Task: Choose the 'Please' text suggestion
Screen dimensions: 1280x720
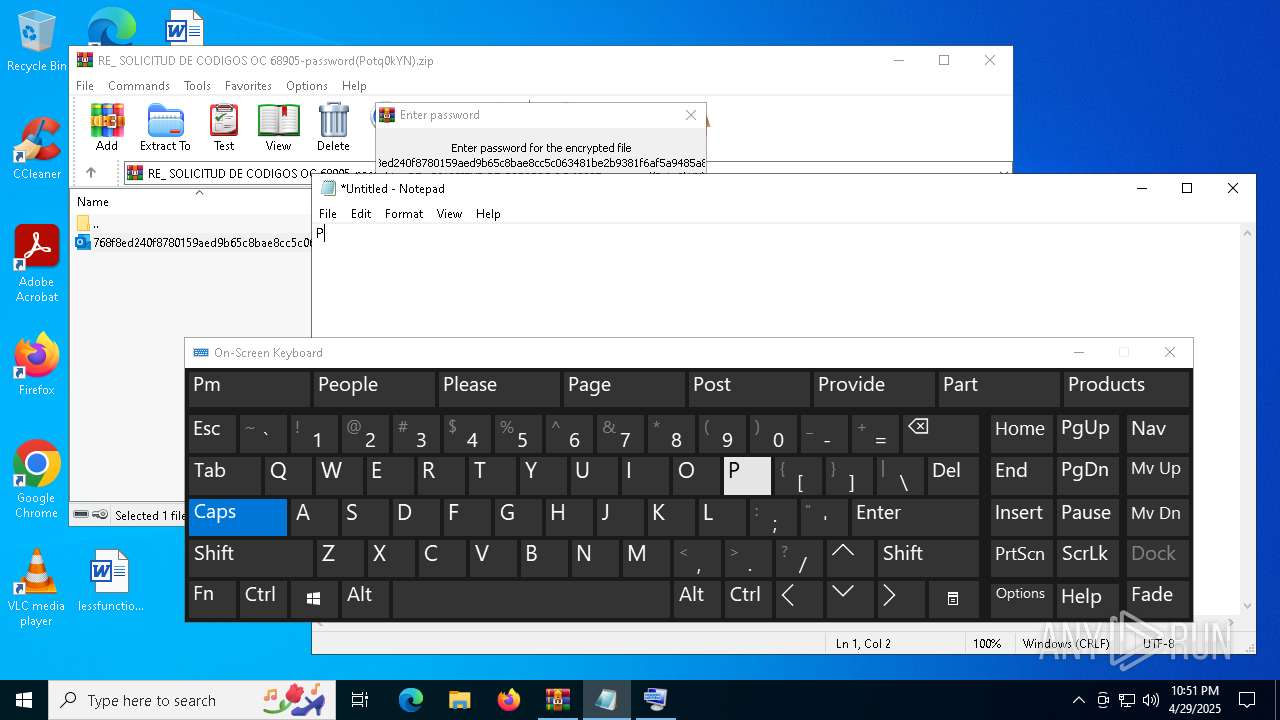Action: [x=499, y=389]
